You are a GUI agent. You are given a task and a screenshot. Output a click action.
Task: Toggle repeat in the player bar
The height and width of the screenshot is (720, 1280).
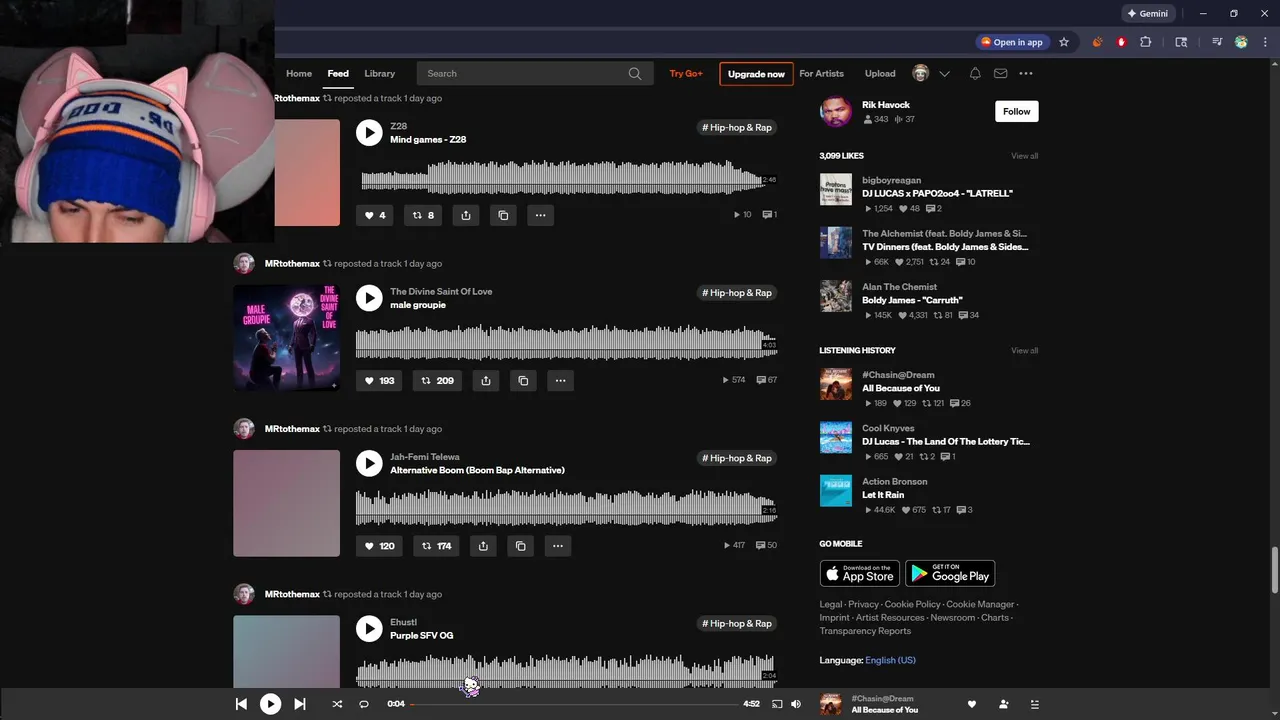(x=364, y=704)
